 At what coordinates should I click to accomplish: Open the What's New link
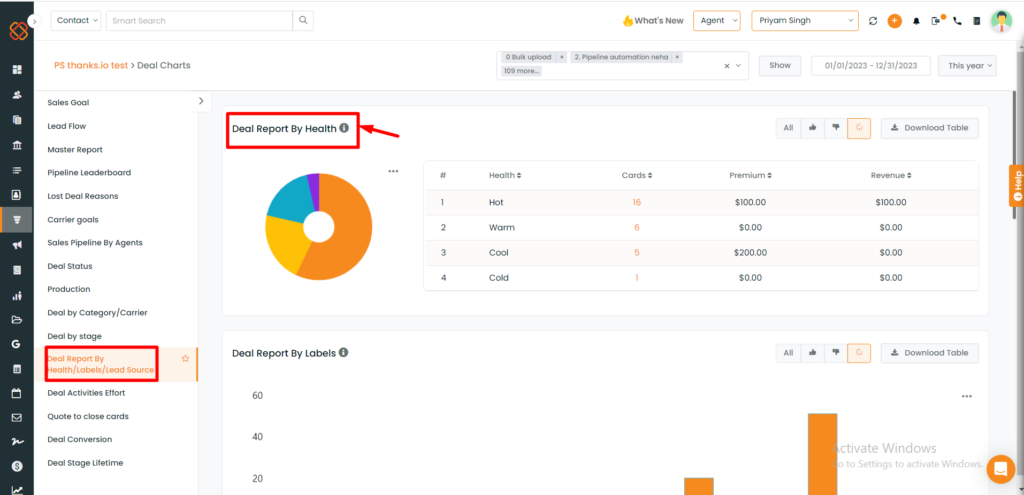[653, 20]
